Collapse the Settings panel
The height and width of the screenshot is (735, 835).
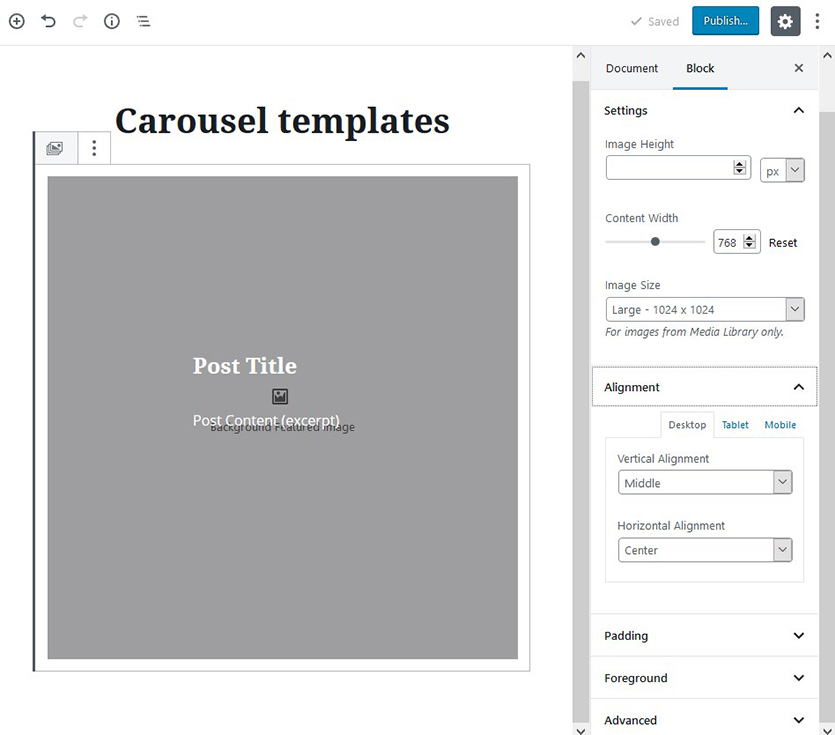pyautogui.click(x=704, y=110)
